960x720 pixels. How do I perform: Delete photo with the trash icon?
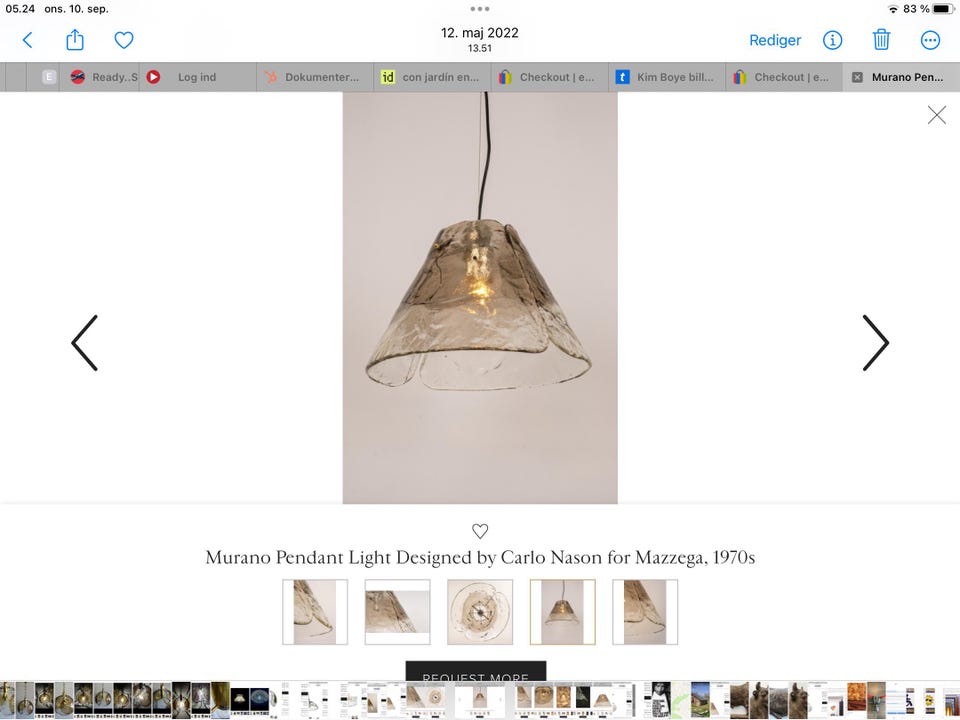[x=881, y=40]
